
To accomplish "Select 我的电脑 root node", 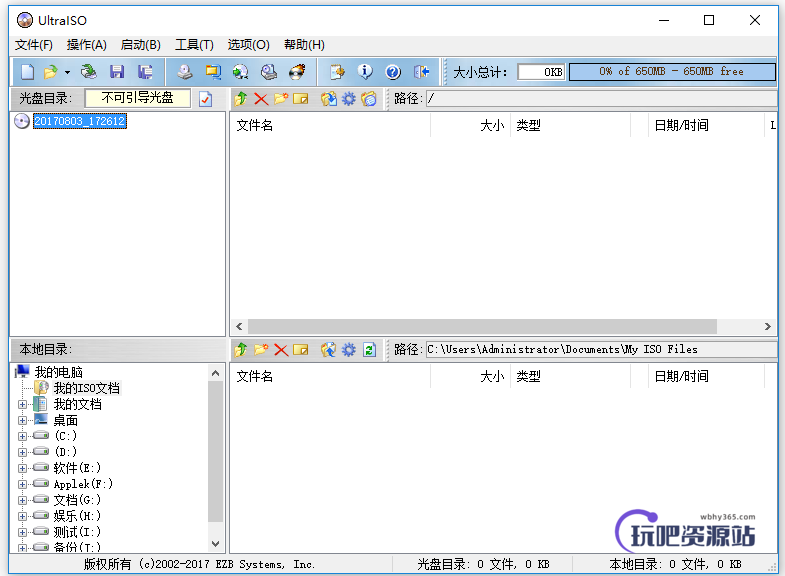I will tap(59, 372).
